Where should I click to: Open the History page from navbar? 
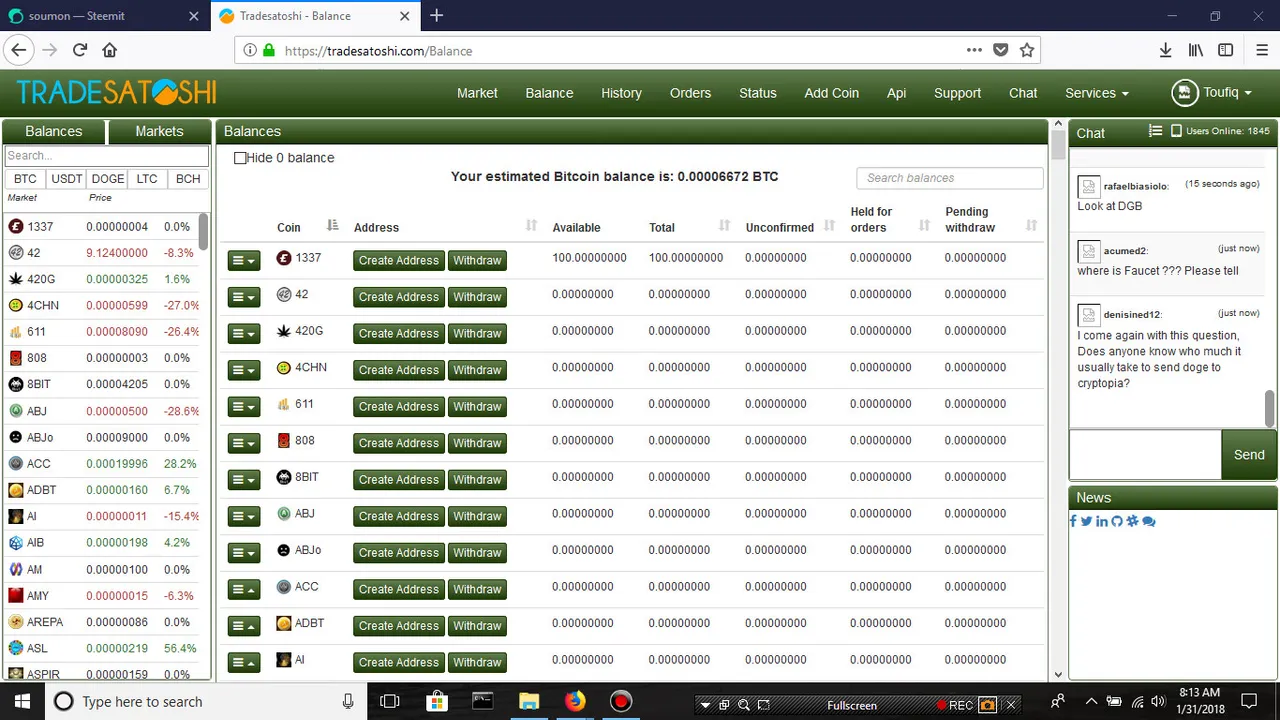[x=621, y=93]
